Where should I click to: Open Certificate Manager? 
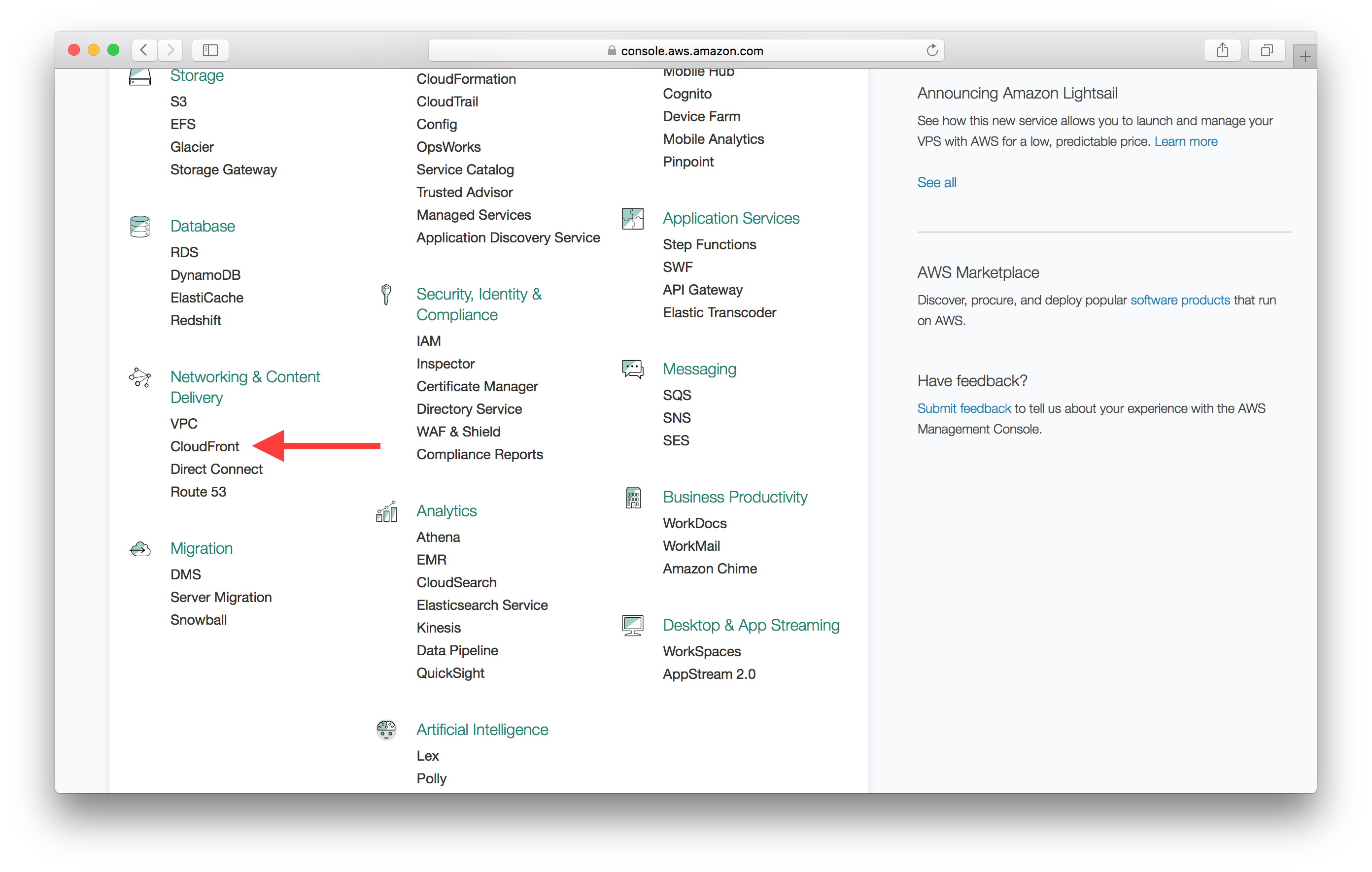click(477, 386)
